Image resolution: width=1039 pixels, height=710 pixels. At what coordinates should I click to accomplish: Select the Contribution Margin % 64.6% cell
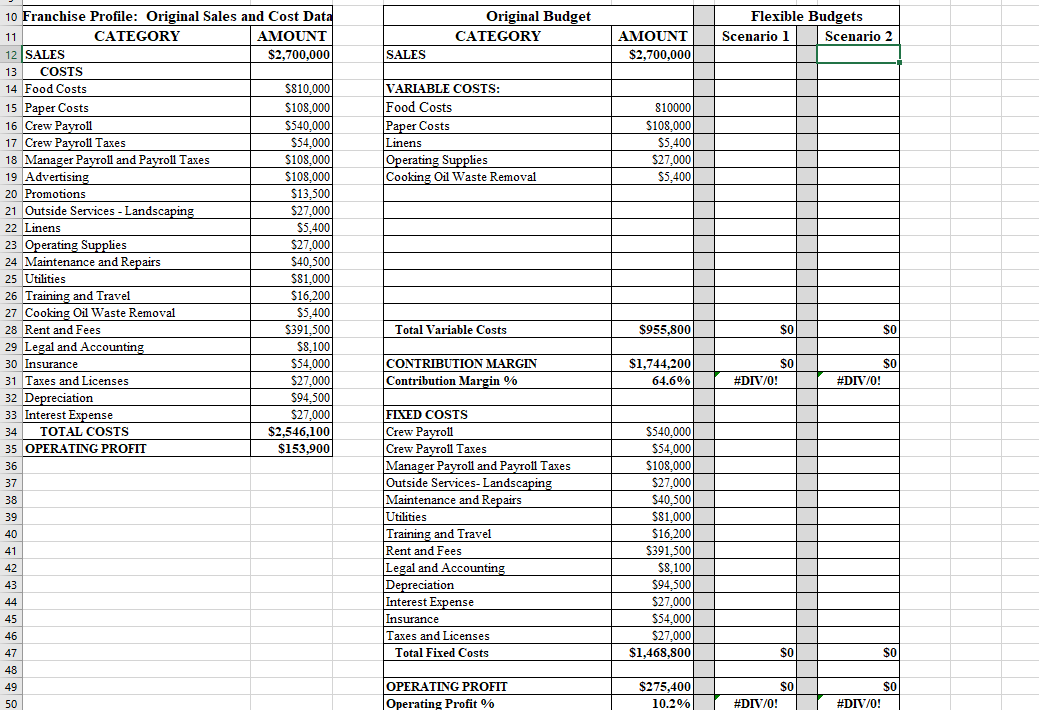(652, 381)
